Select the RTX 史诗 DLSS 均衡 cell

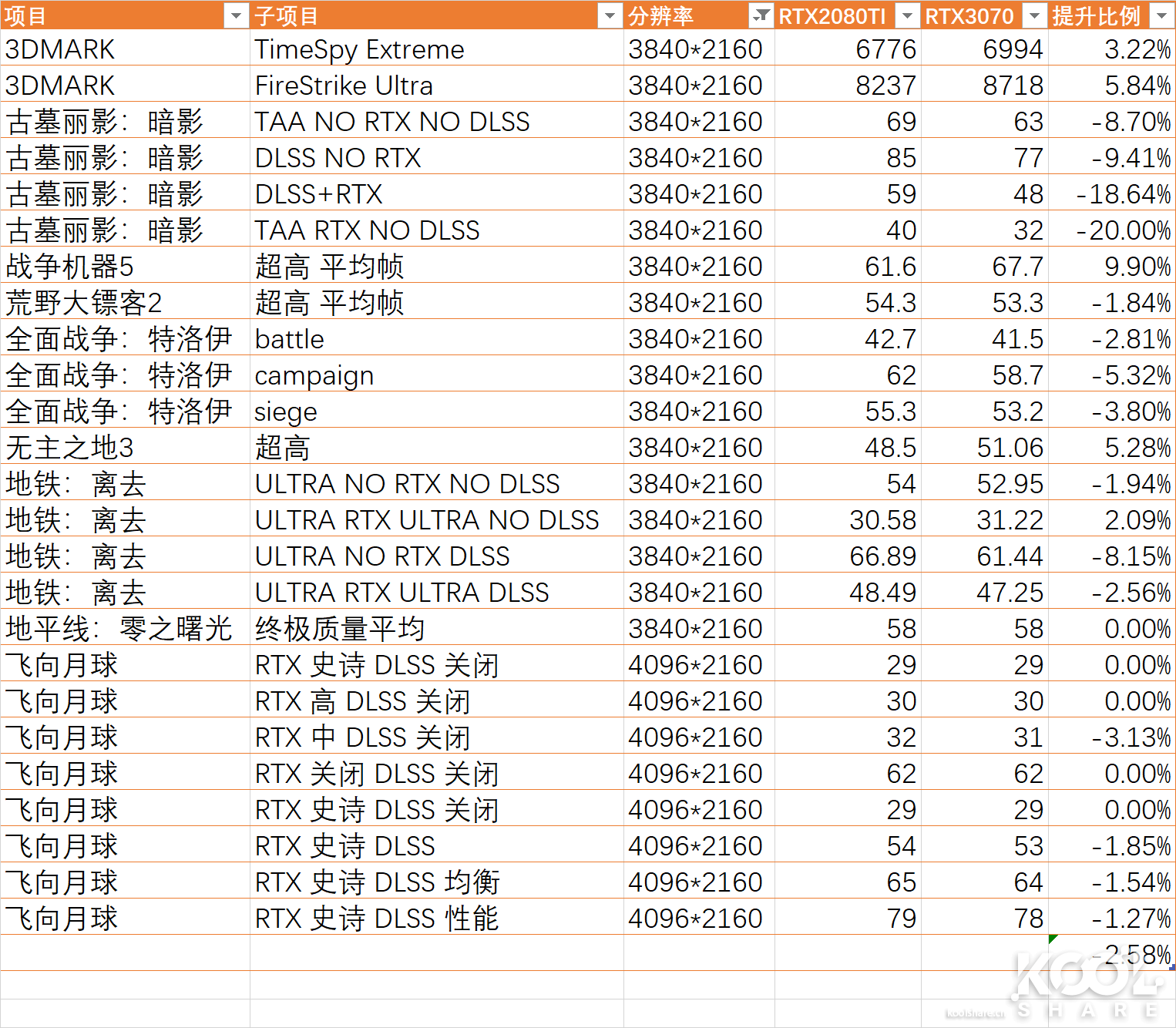[x=437, y=881]
